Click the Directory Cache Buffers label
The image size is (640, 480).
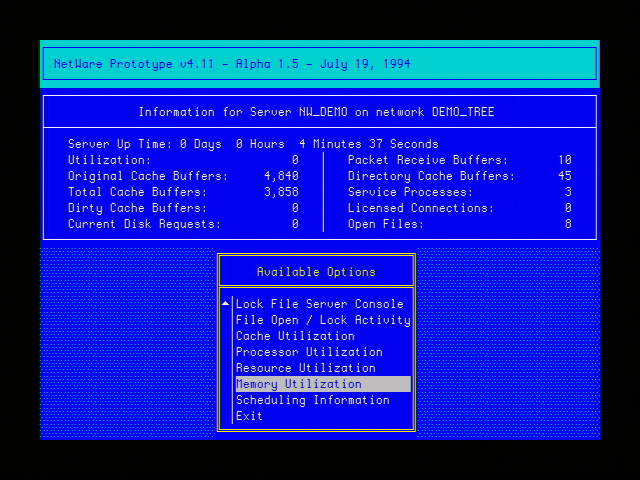431,176
